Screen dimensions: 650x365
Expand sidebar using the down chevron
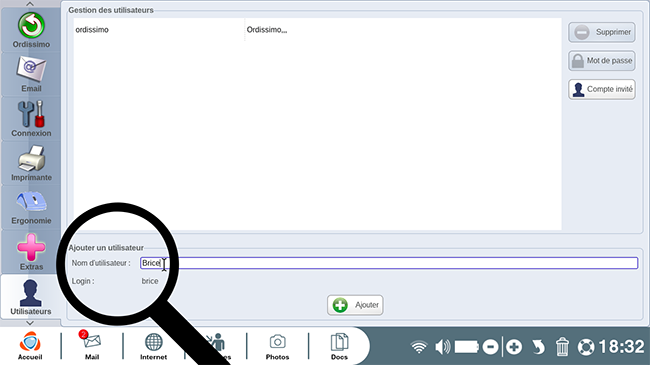30,323
